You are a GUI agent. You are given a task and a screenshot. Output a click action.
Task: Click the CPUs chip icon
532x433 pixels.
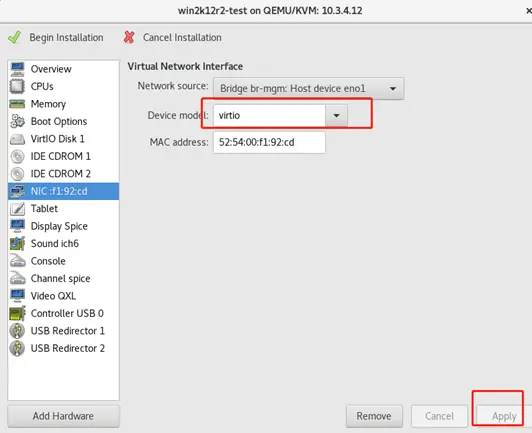pyautogui.click(x=17, y=86)
